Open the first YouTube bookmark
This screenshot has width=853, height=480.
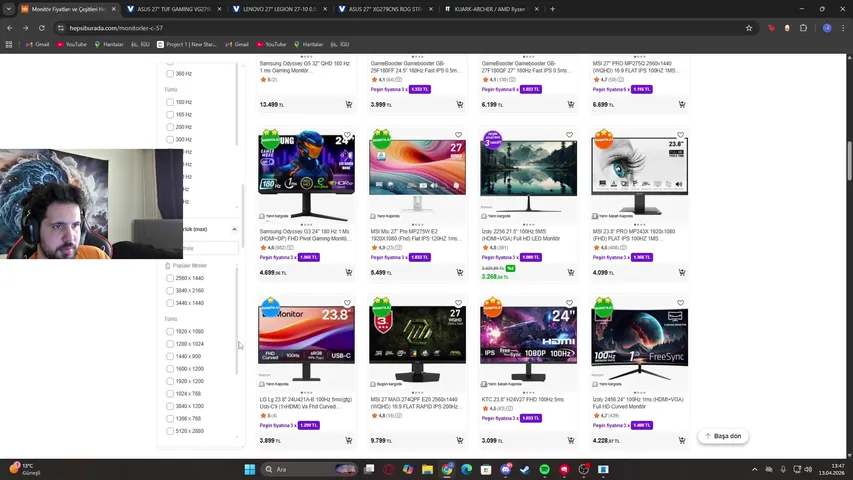(72, 44)
